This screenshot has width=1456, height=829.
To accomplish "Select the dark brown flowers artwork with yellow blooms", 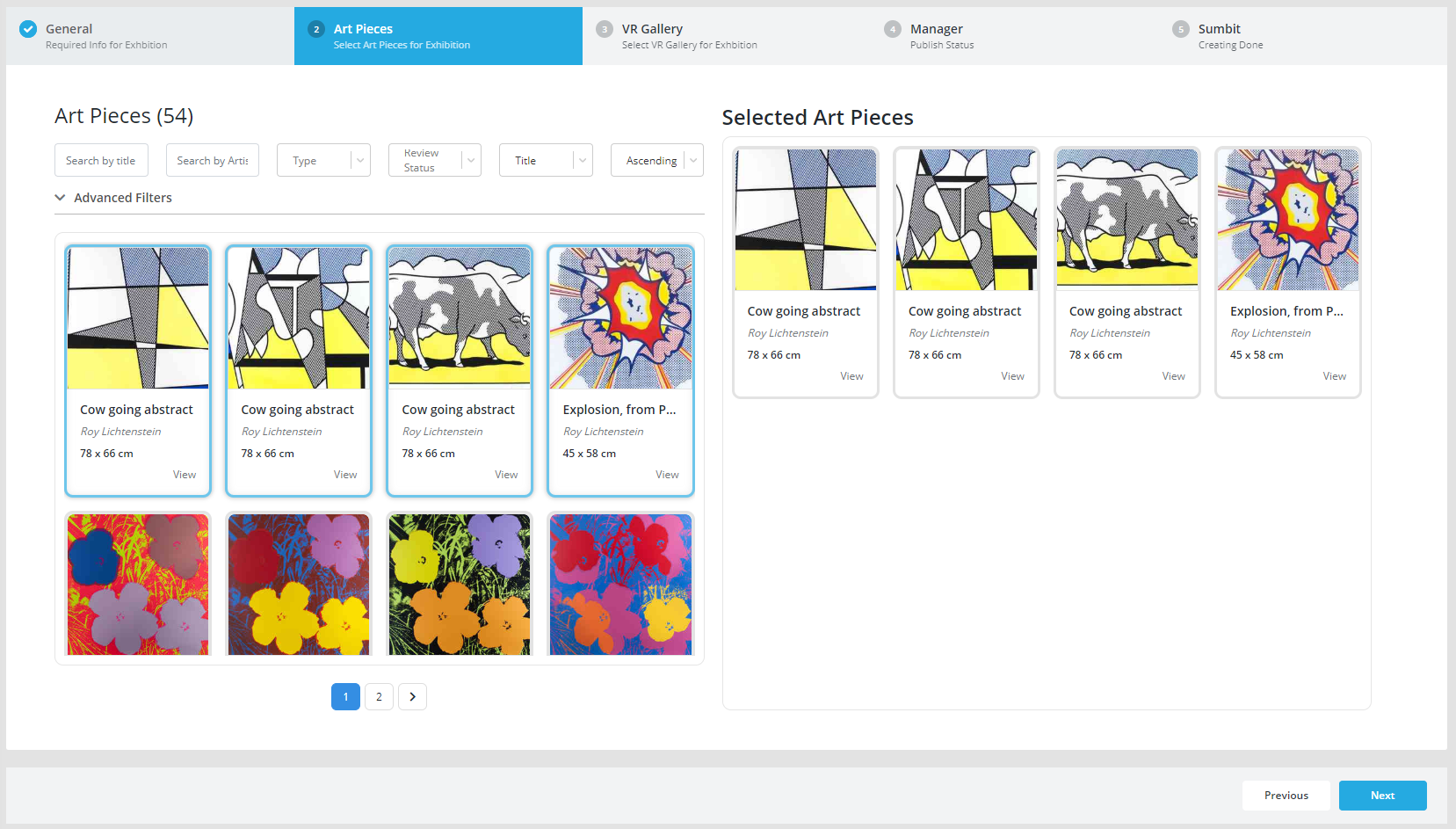I will pyautogui.click(x=299, y=585).
